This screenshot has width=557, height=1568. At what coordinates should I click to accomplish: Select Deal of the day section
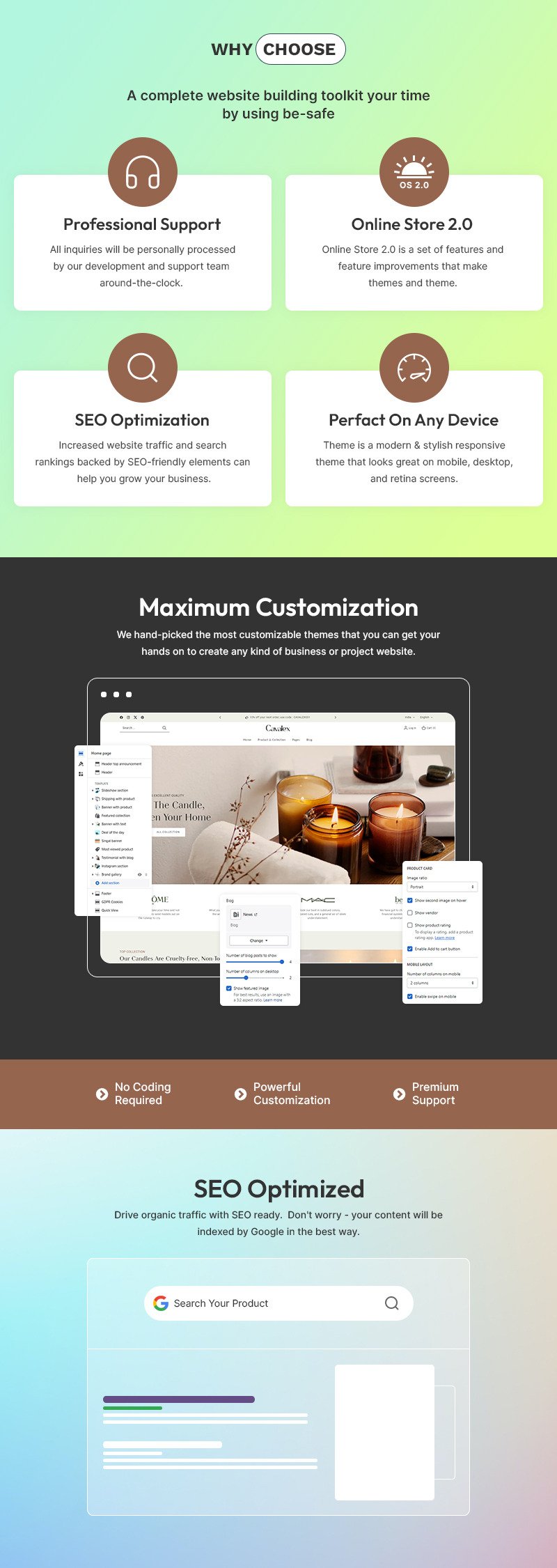click(x=112, y=832)
